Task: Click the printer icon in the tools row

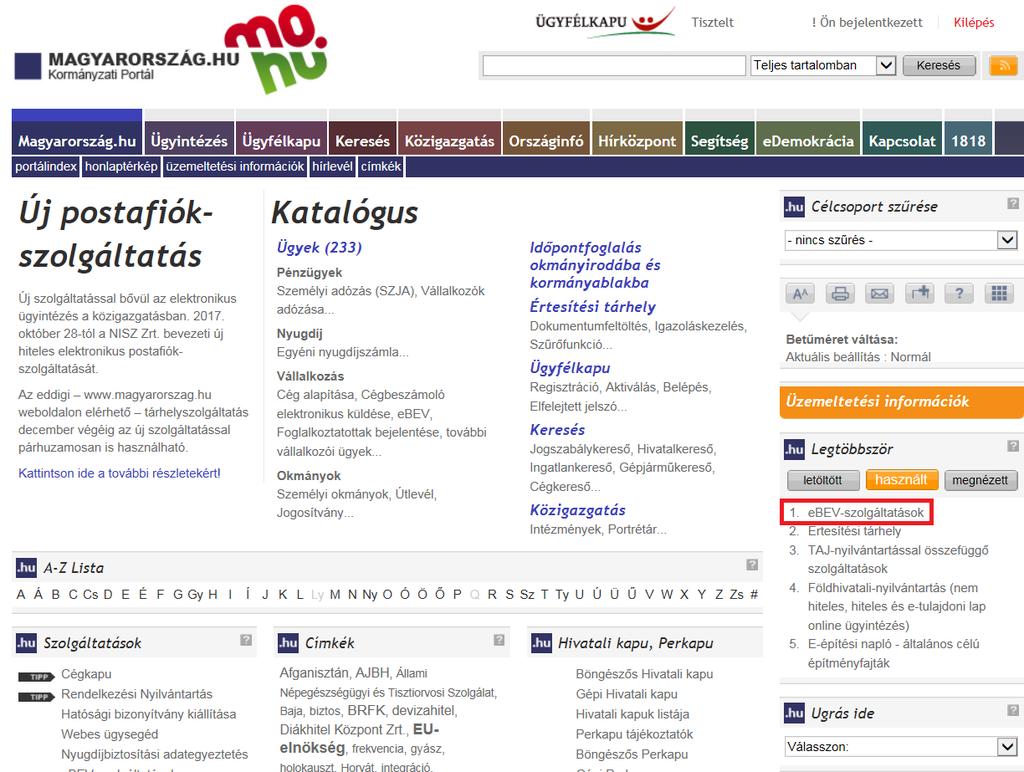Action: [x=840, y=294]
